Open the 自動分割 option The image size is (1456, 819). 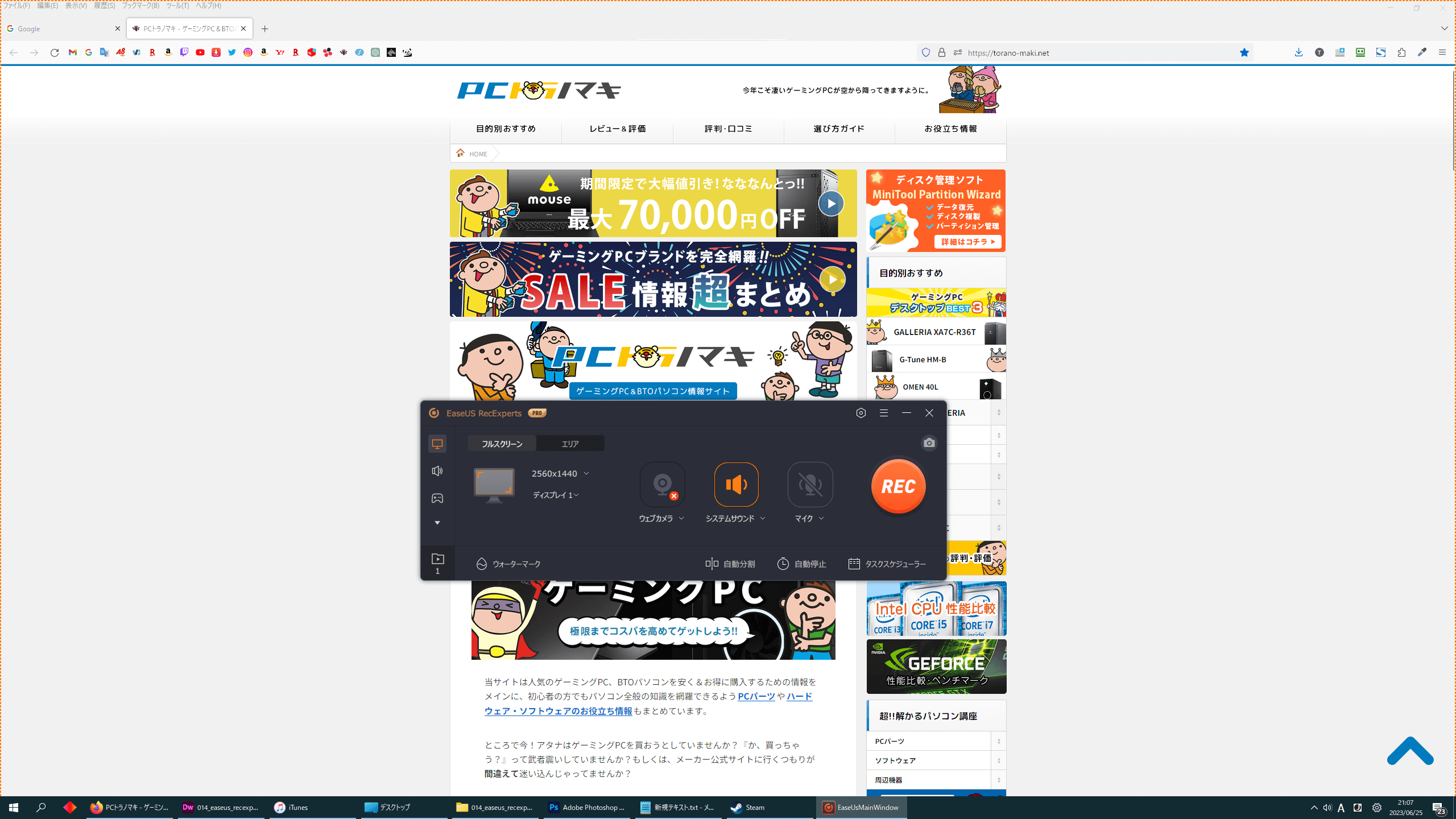730,564
